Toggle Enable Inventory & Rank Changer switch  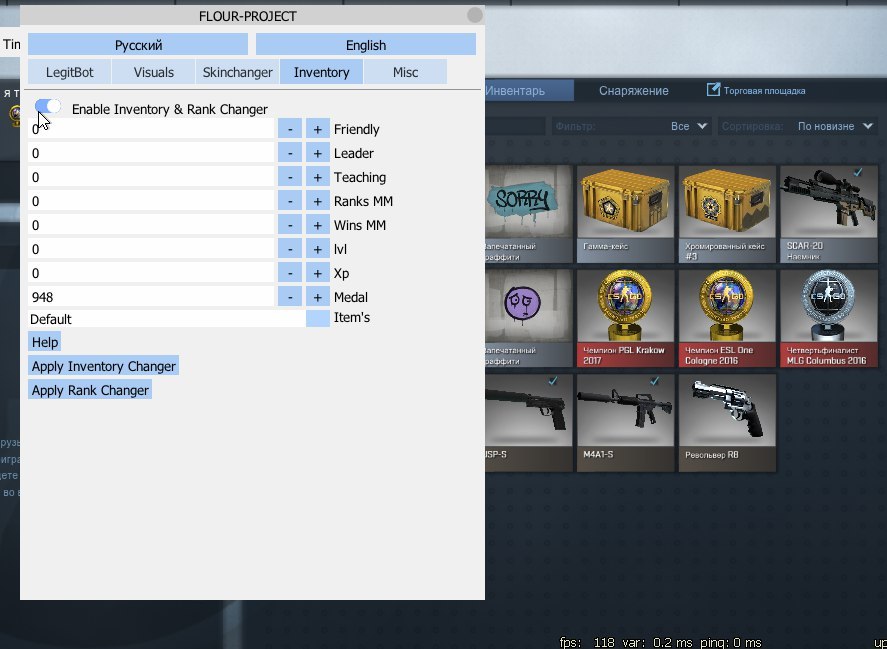[48, 106]
